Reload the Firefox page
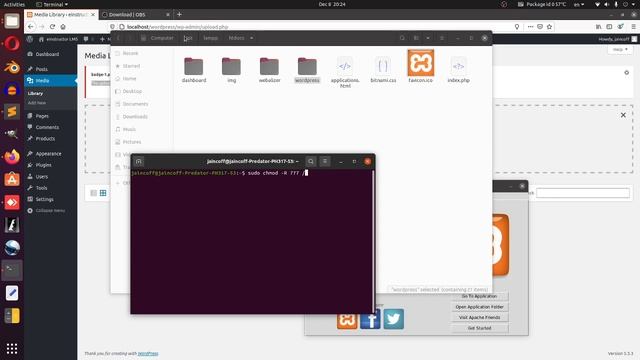 52,27
